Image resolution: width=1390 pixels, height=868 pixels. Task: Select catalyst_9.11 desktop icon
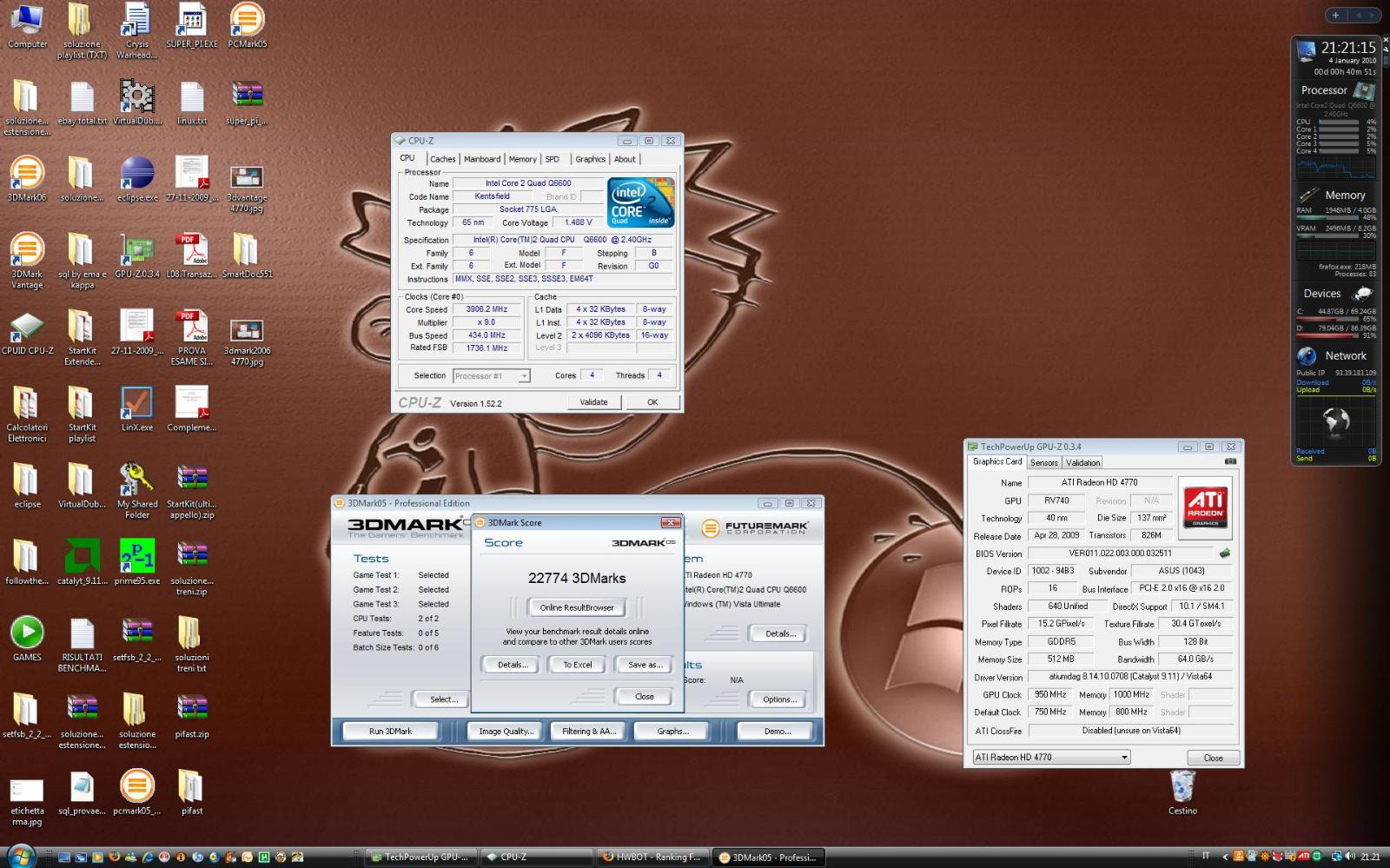tap(82, 562)
